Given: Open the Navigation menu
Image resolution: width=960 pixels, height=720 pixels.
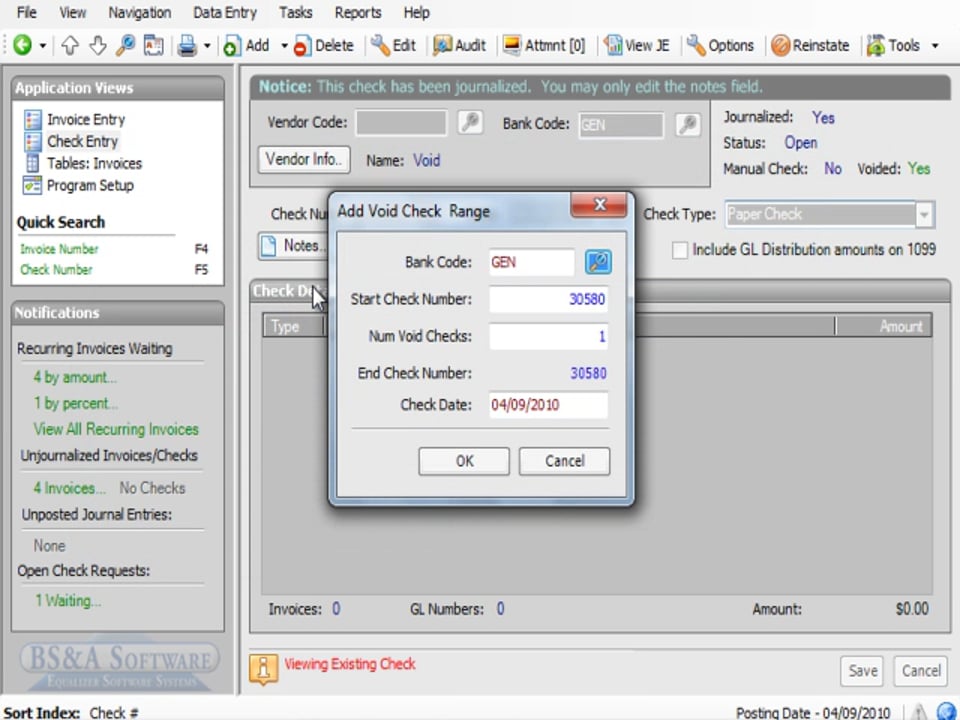Looking at the screenshot, I should tap(140, 12).
